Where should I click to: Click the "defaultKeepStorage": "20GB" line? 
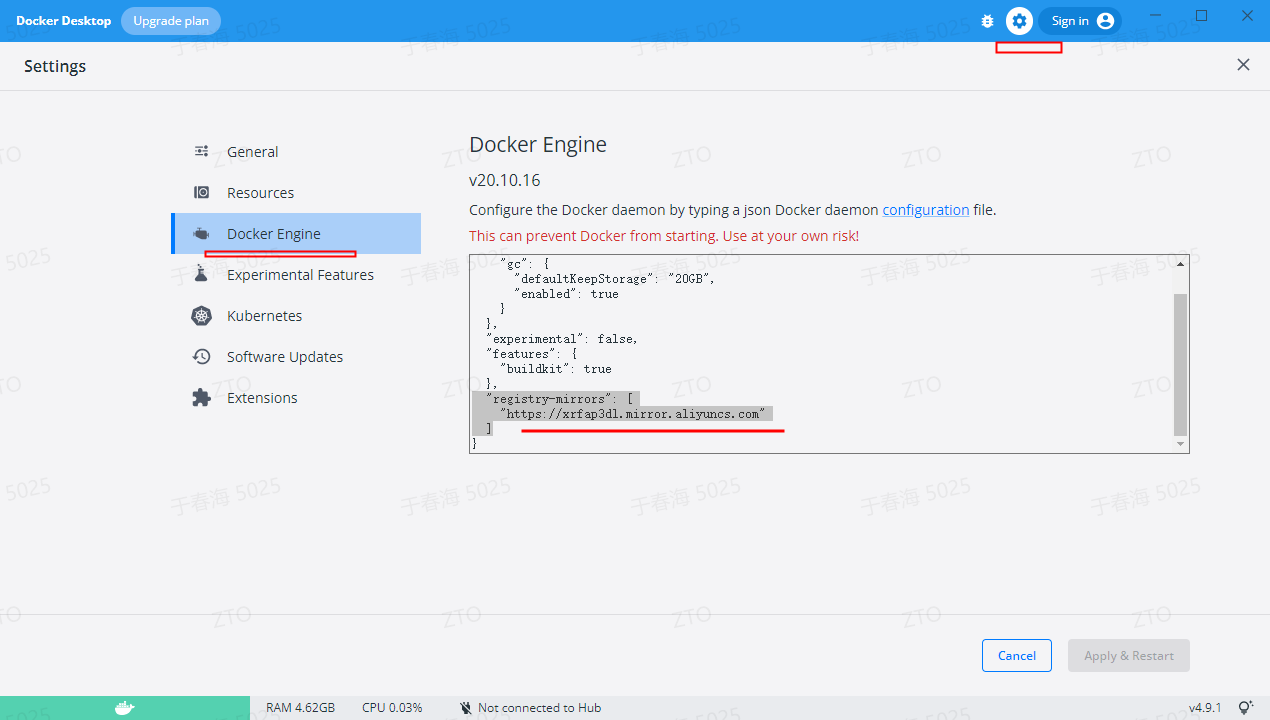tap(614, 279)
